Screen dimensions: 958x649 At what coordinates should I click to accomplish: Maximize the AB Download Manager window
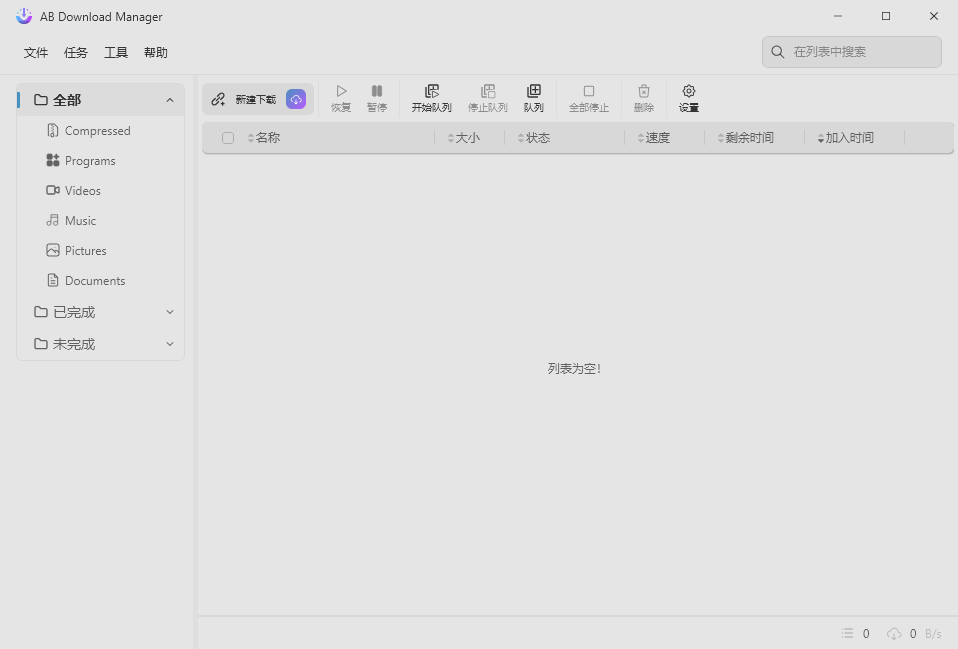click(886, 16)
